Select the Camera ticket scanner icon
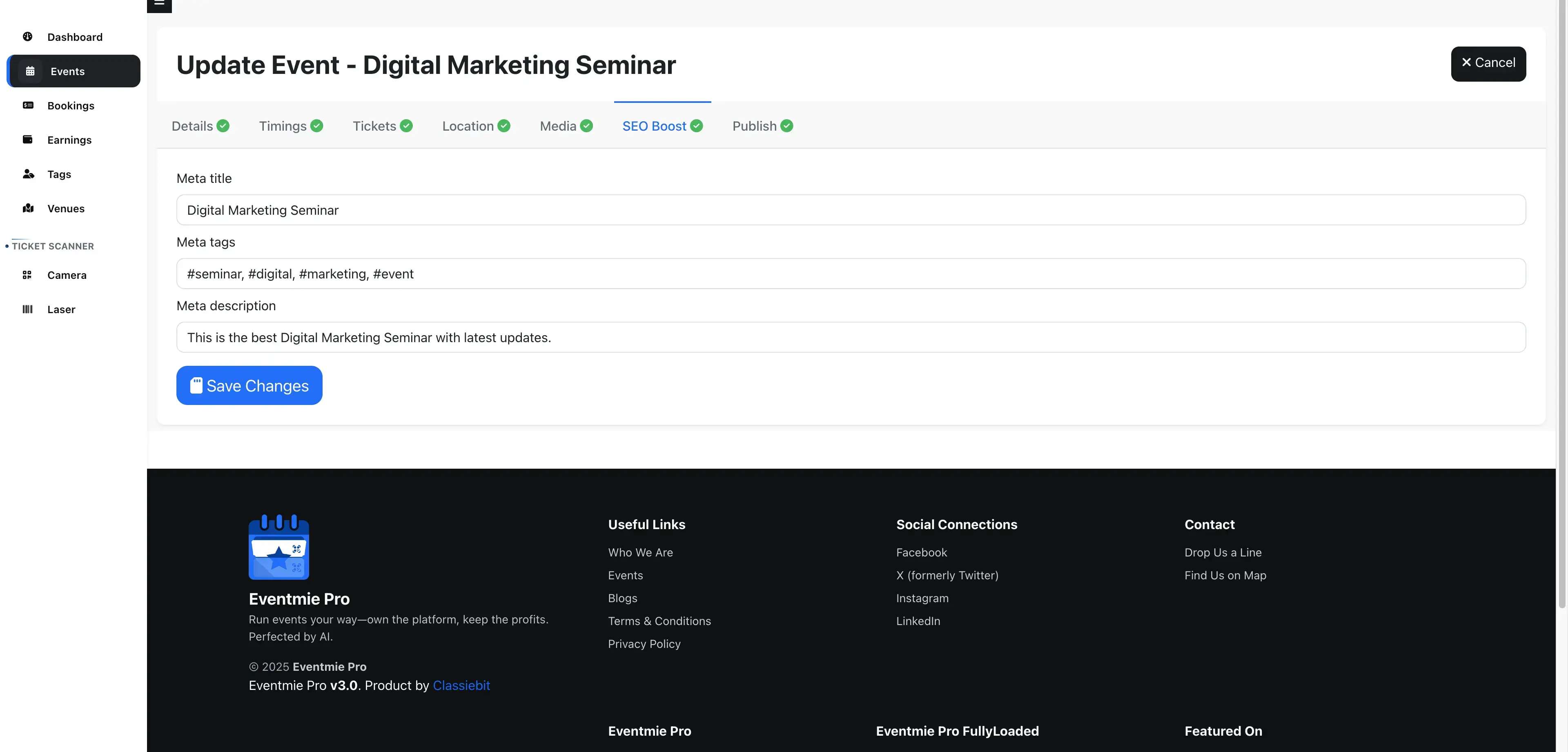 (27, 274)
